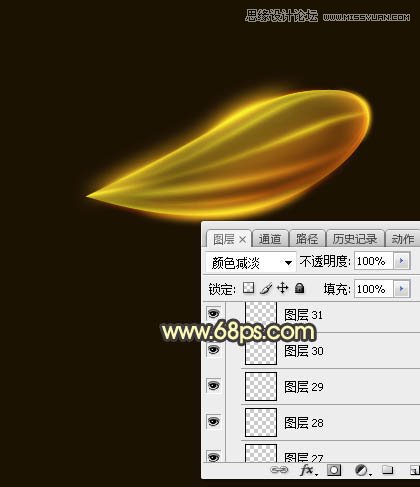The width and height of the screenshot is (420, 487).
Task: Select the 图层 30 thumbnail
Action: click(261, 351)
